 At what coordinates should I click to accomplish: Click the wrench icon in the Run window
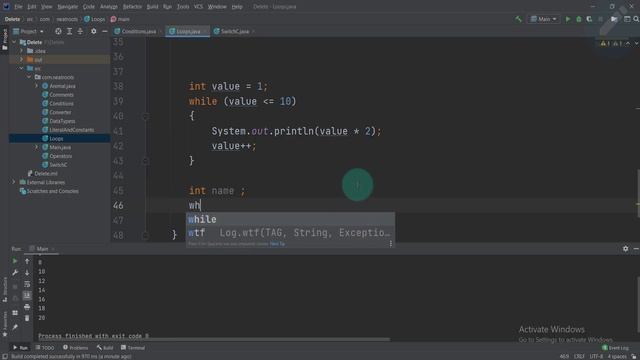tap(15, 272)
